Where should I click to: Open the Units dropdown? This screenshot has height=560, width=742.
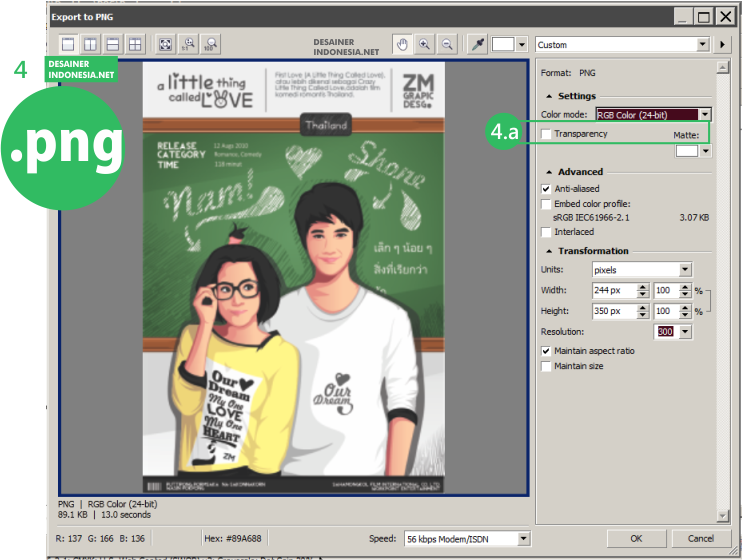tap(684, 269)
